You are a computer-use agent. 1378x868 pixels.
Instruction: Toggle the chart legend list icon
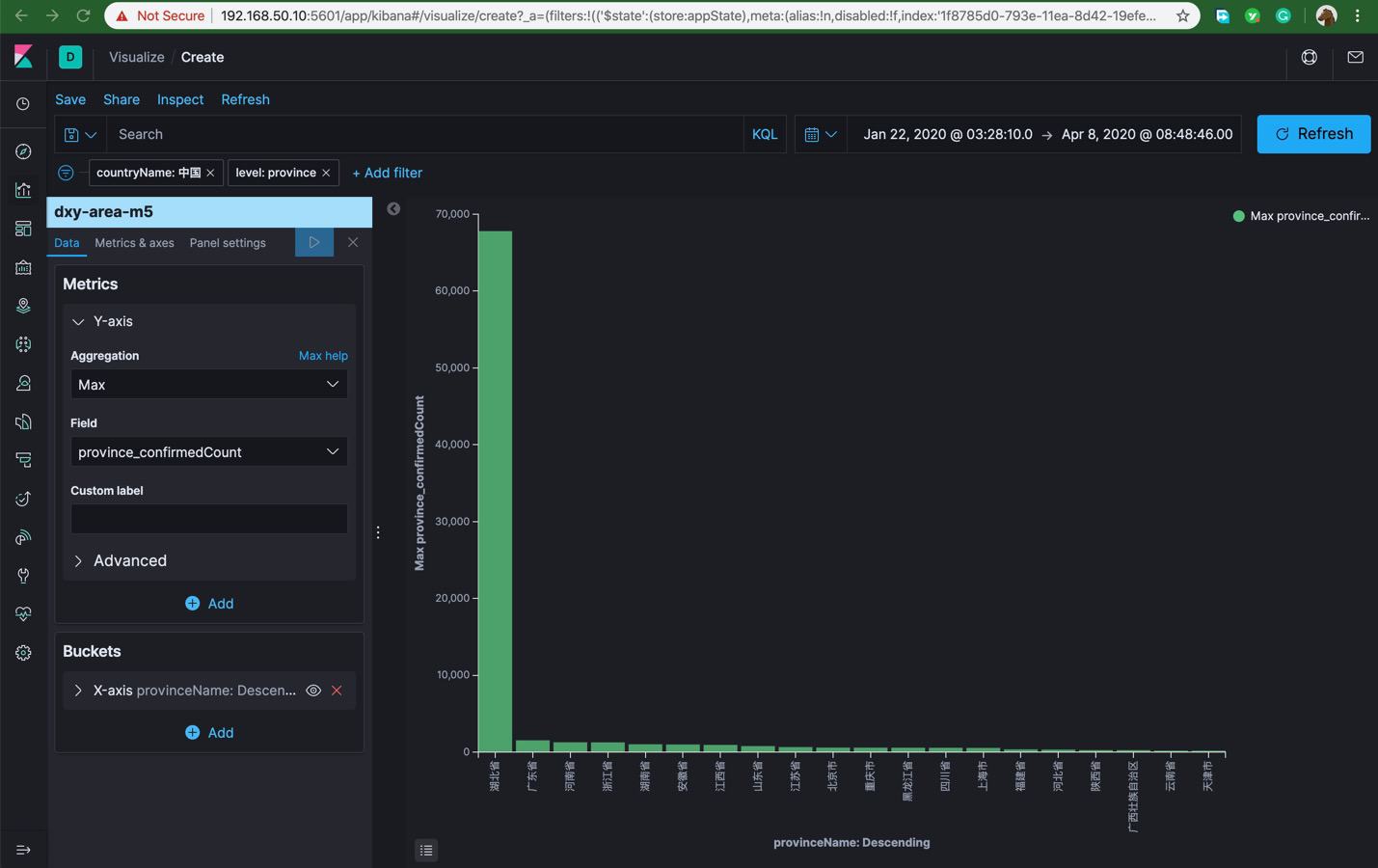coord(426,850)
